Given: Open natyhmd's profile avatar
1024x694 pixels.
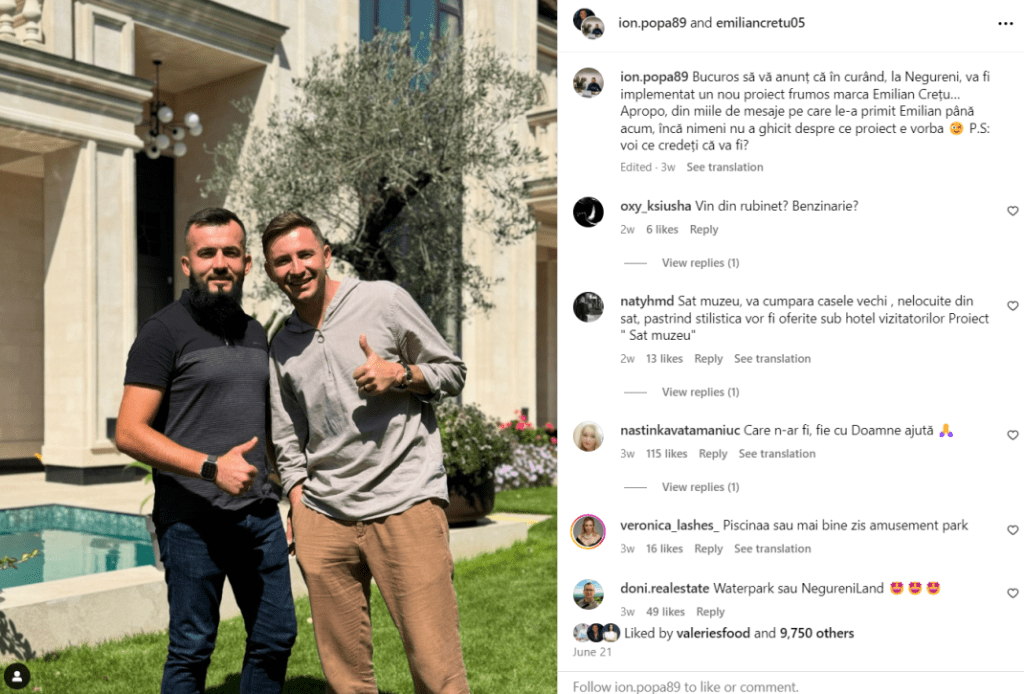Looking at the screenshot, I should coord(588,307).
